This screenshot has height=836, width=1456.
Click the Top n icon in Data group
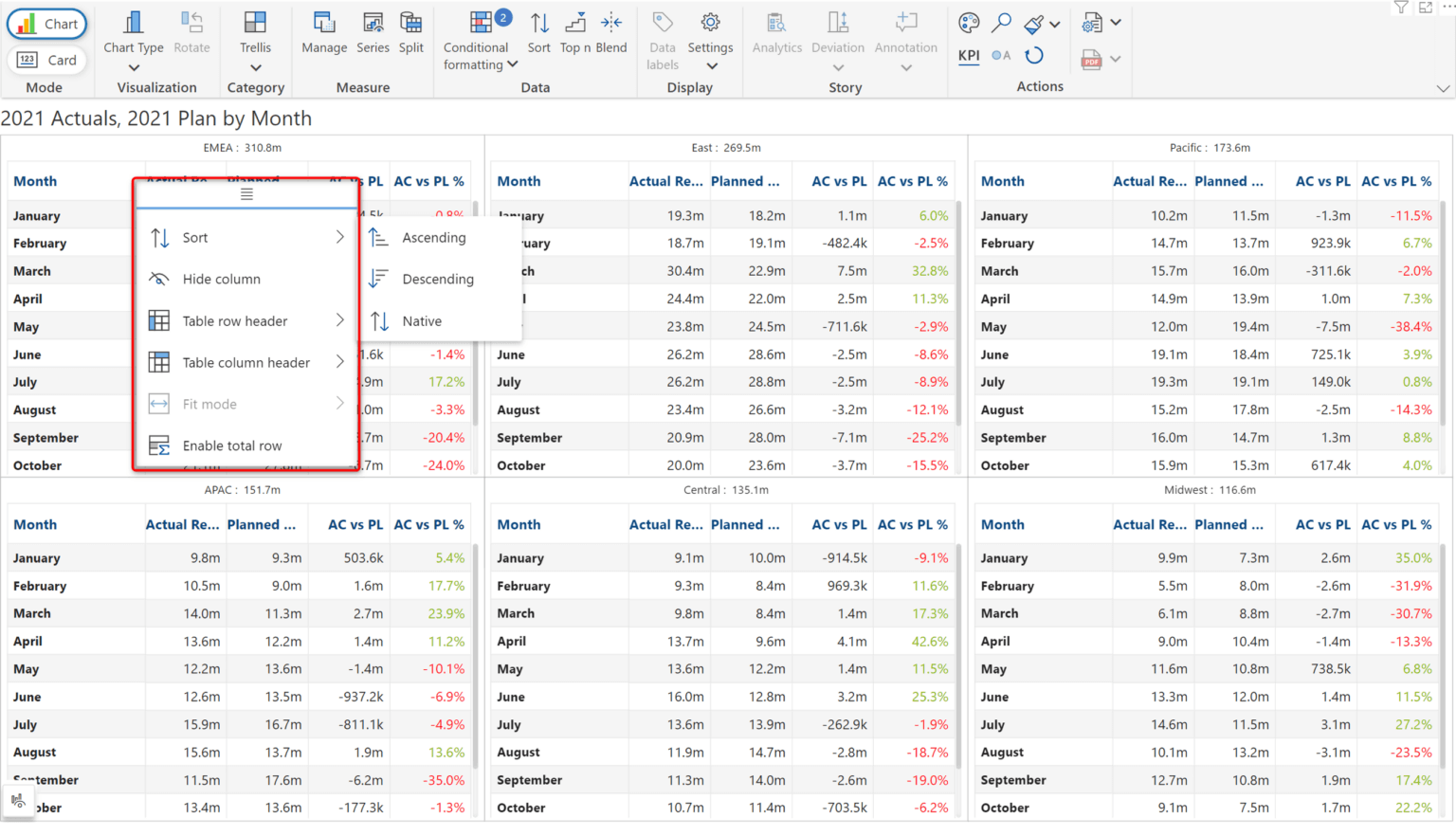click(x=574, y=21)
